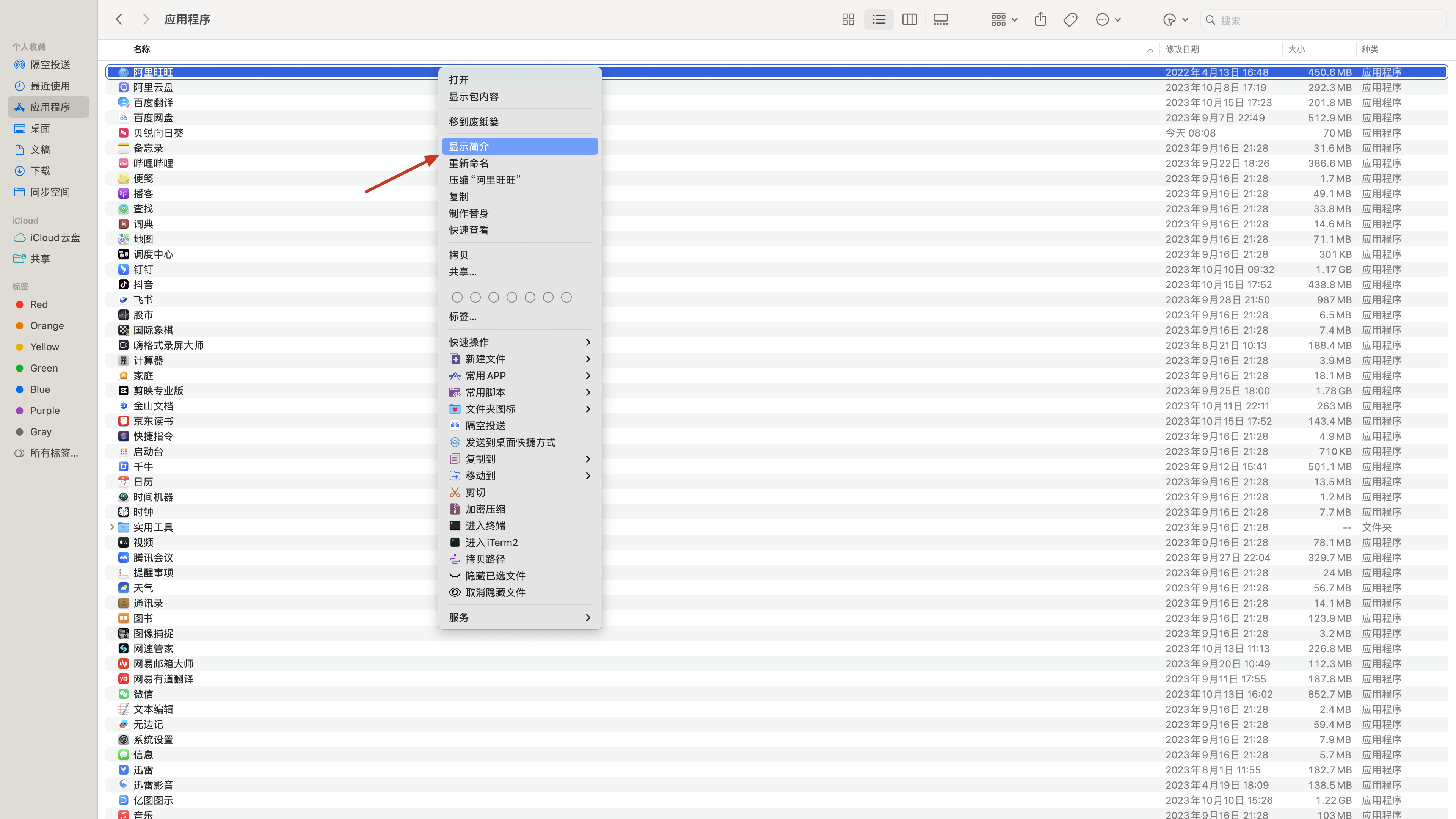Open the group-by options dropdown
Viewport: 1456px width, 819px height.
pos(1004,20)
